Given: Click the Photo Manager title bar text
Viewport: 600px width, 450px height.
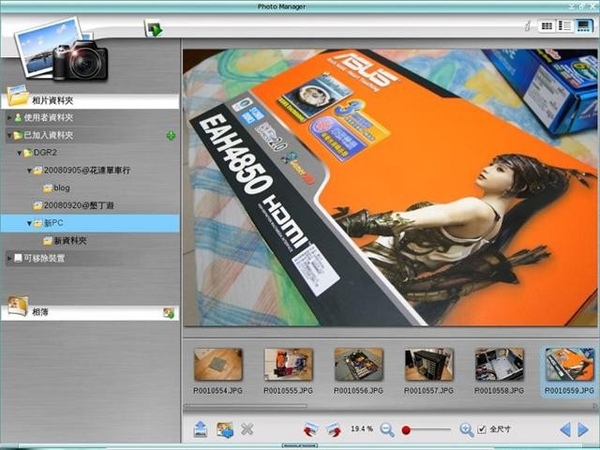Looking at the screenshot, I should pyautogui.click(x=282, y=7).
